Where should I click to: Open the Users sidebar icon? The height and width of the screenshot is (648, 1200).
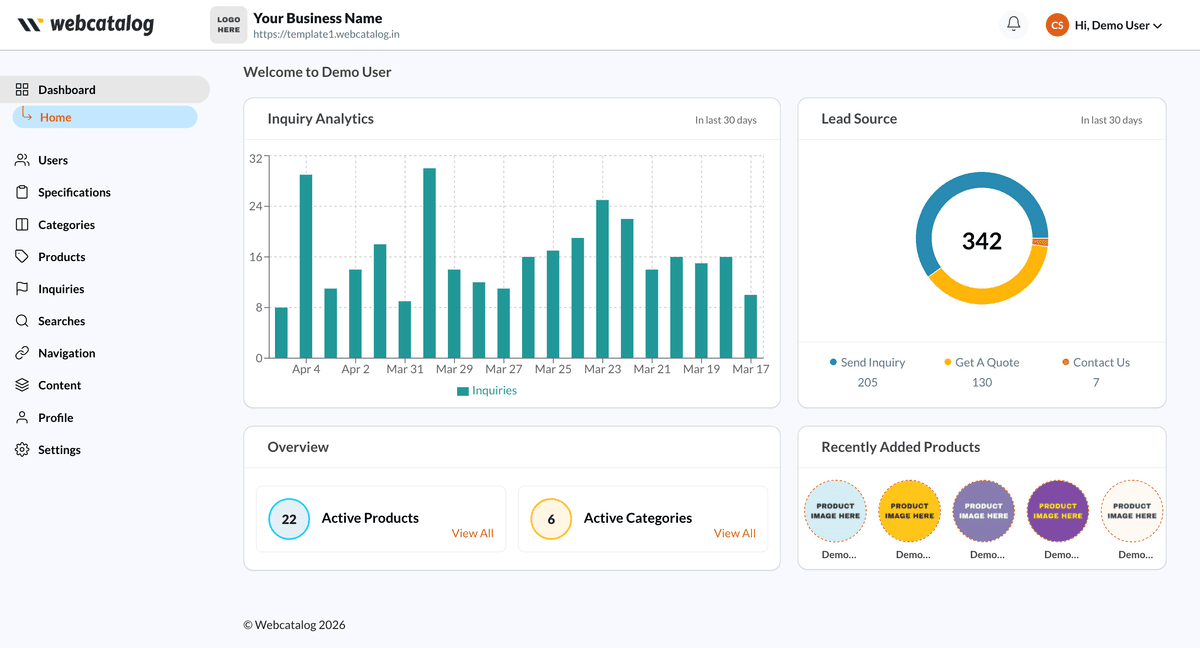pyautogui.click(x=22, y=160)
